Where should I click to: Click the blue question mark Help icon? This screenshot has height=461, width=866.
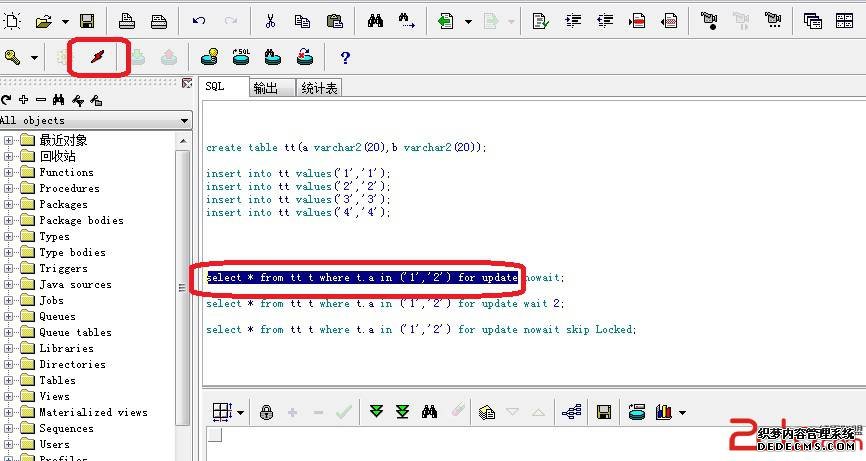(345, 58)
